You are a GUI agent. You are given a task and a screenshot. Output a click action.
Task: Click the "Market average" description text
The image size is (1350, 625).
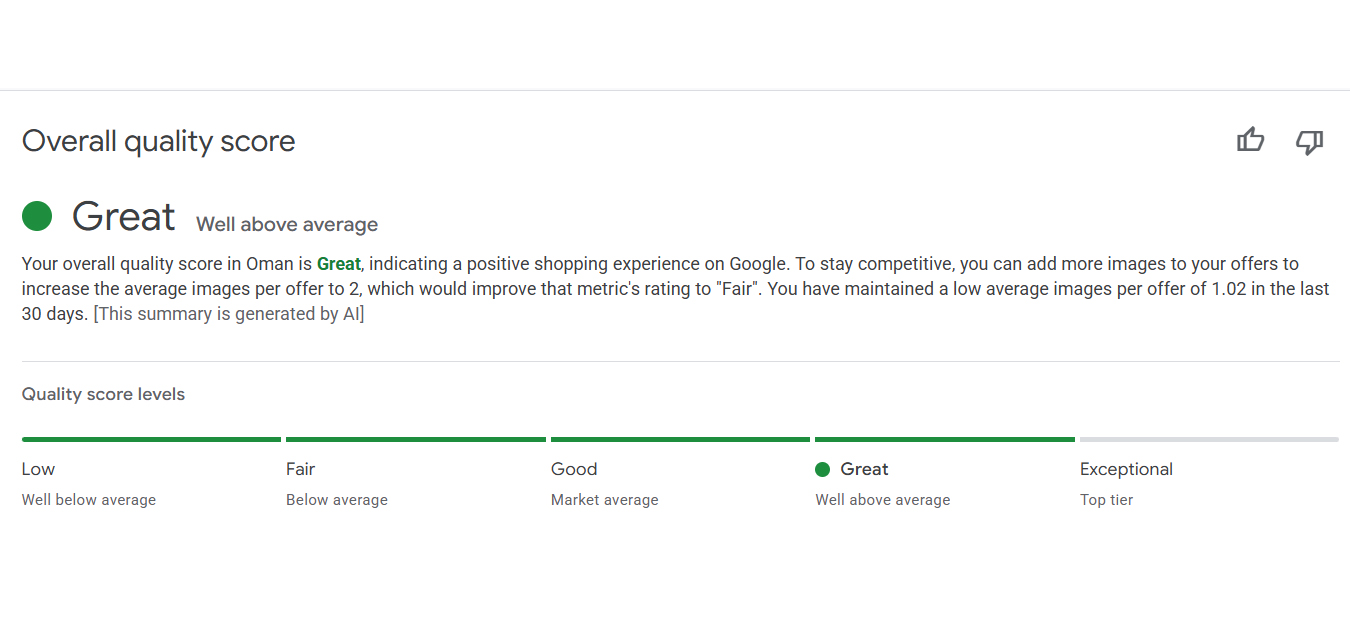tap(604, 500)
